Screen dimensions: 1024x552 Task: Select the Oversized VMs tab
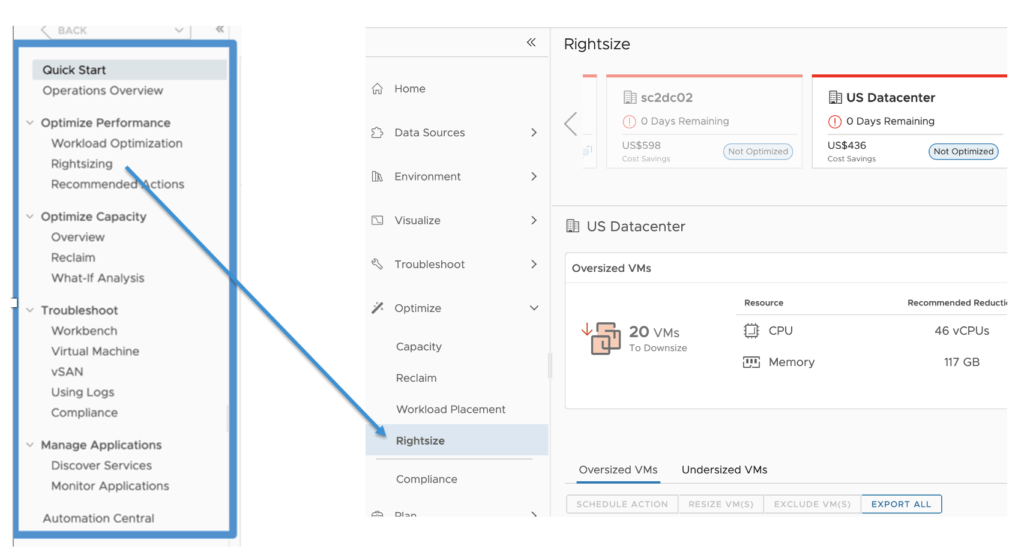point(618,470)
